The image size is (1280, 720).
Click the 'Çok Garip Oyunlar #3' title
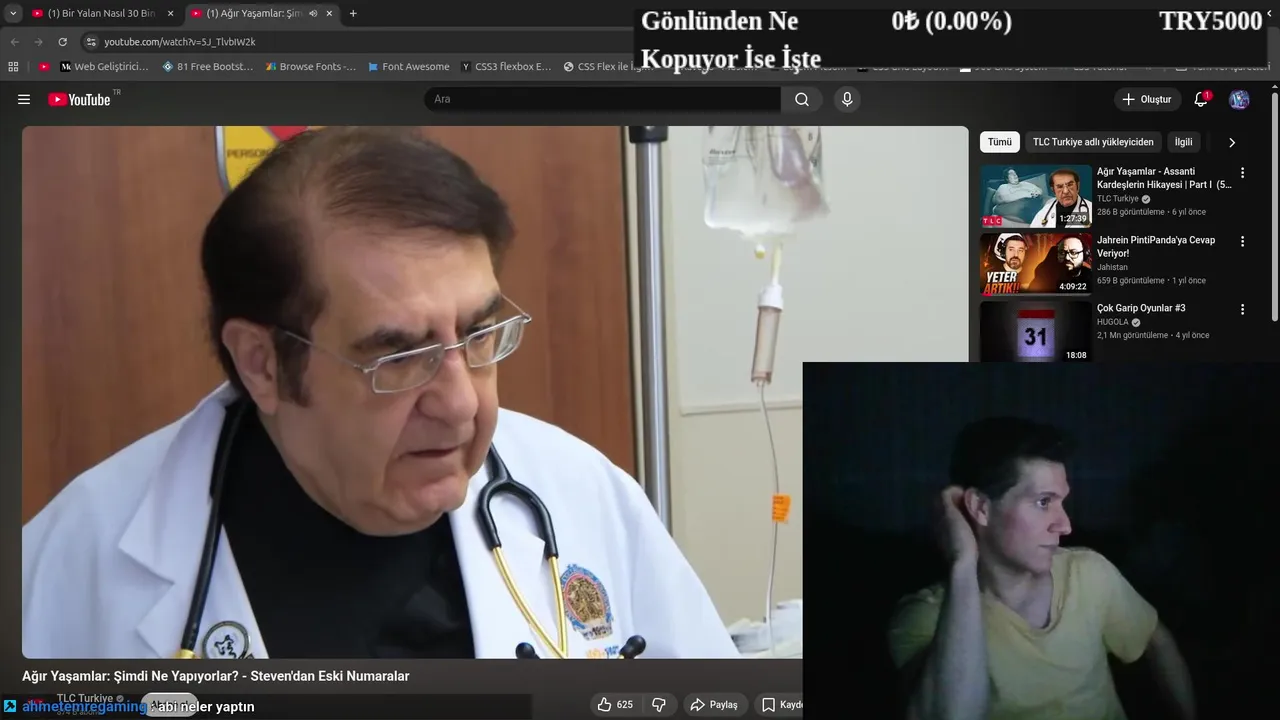1141,308
